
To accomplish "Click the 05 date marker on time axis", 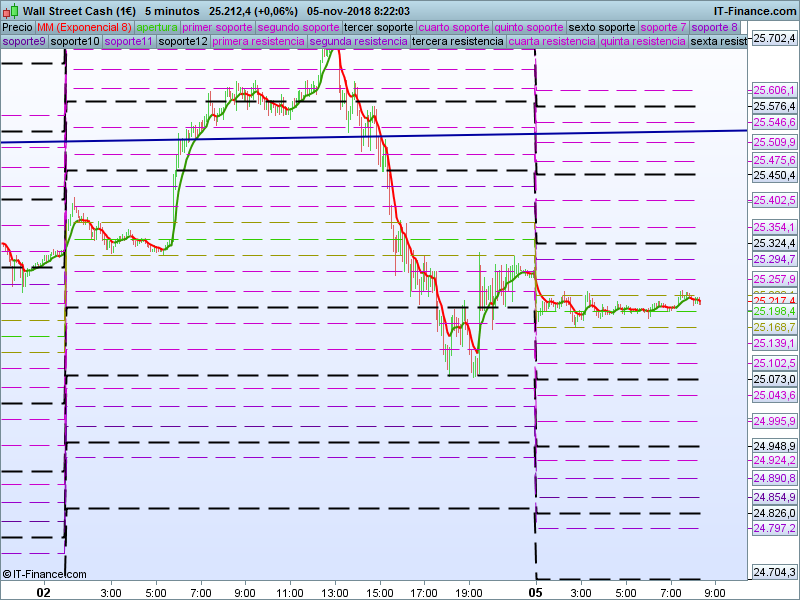I will point(537,592).
